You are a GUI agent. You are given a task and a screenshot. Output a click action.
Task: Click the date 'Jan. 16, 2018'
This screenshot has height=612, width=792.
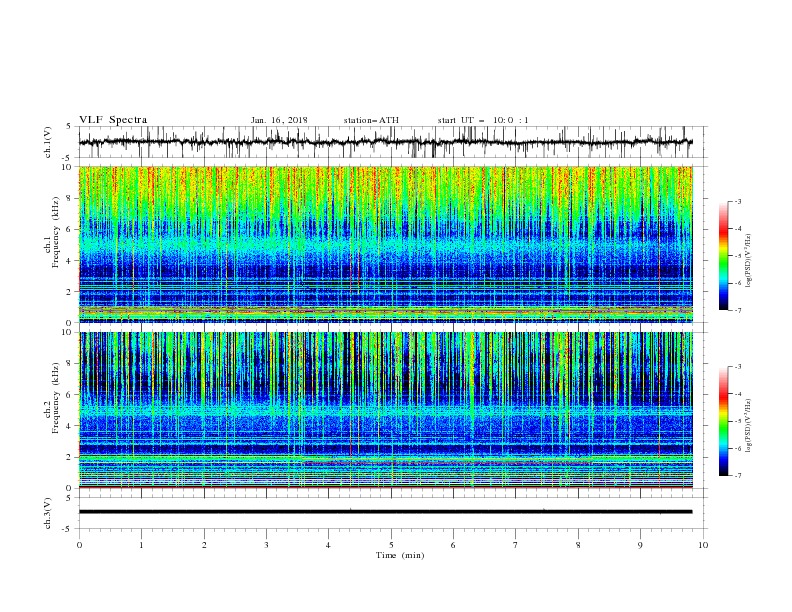[x=279, y=120]
